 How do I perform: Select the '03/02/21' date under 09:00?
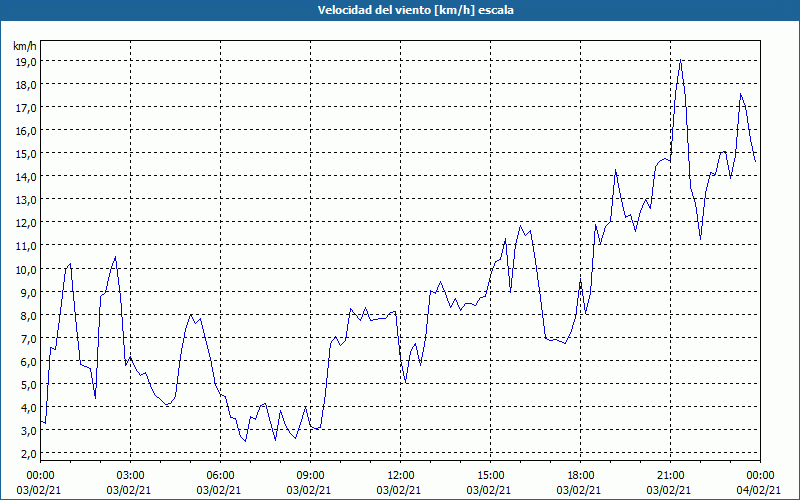pyautogui.click(x=309, y=490)
